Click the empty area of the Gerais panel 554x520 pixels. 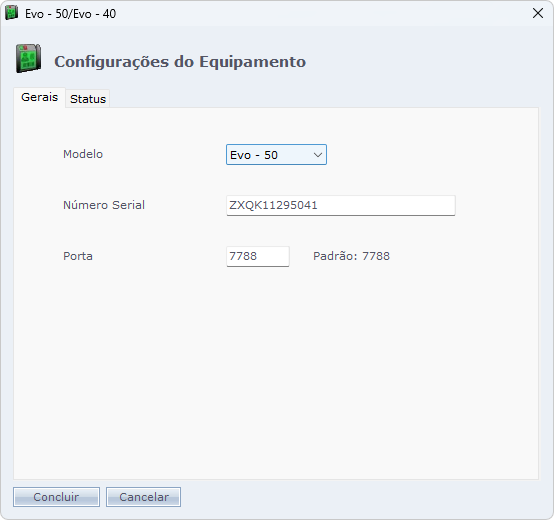(276, 371)
